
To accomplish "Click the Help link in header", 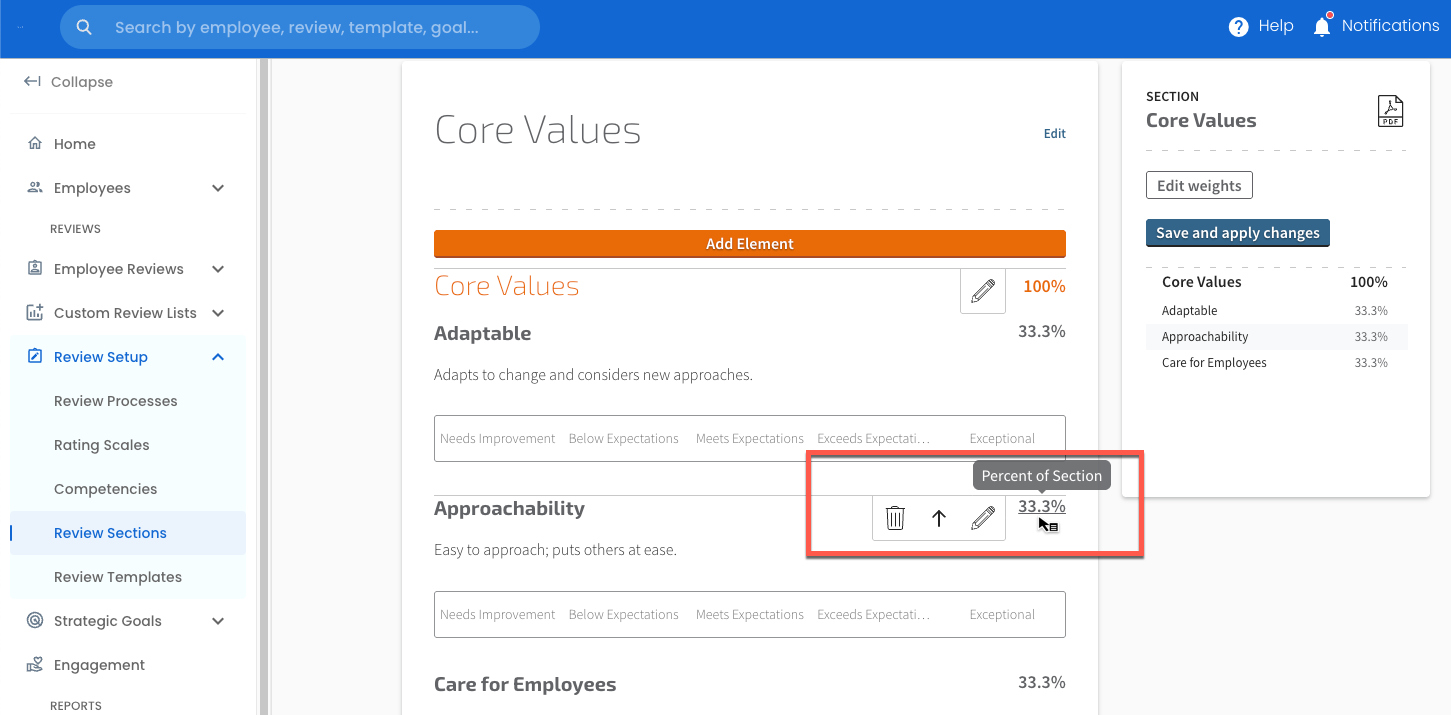I will (x=1276, y=26).
